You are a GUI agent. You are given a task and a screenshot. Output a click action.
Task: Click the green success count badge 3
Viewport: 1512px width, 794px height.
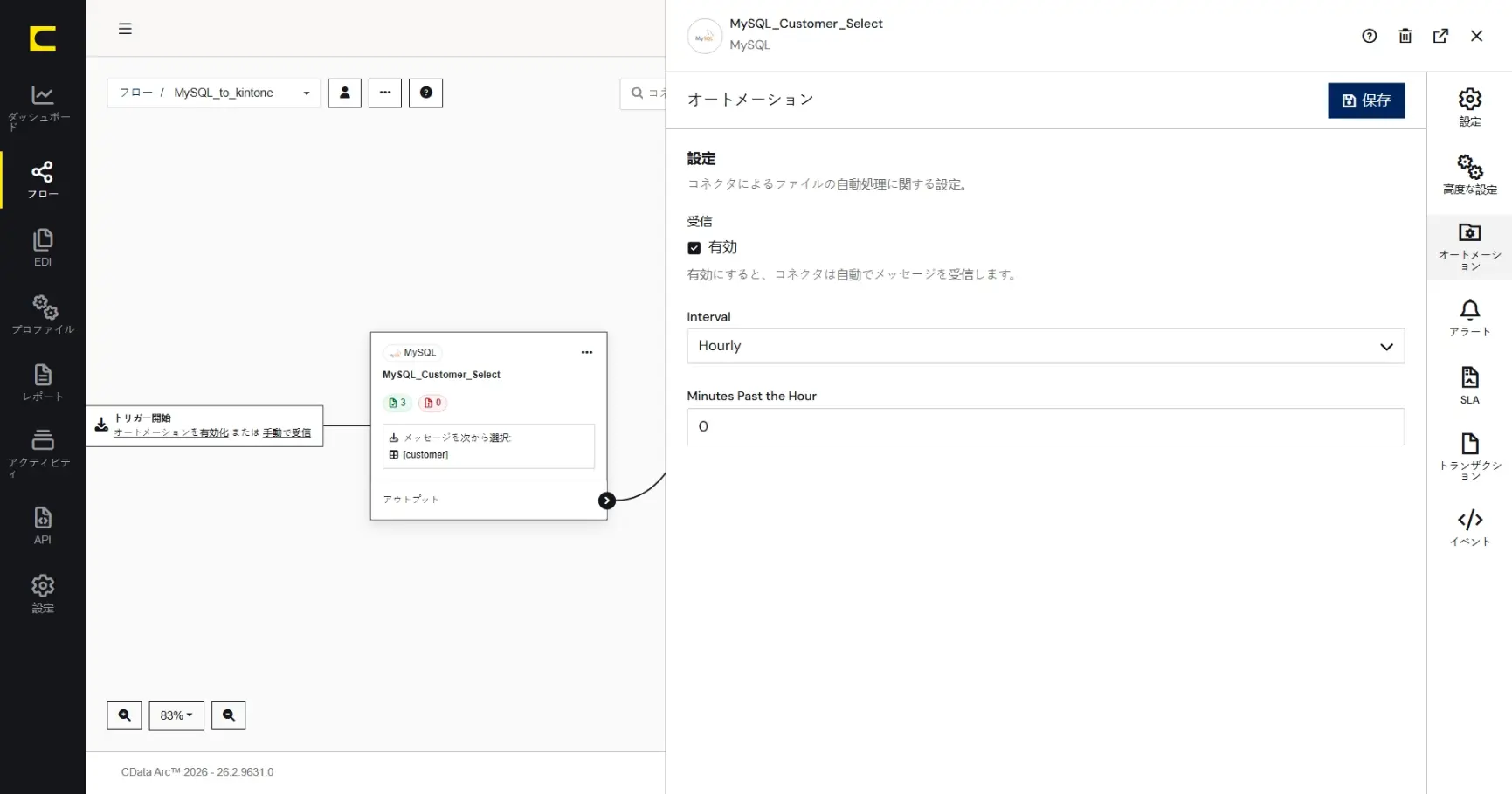tap(397, 403)
